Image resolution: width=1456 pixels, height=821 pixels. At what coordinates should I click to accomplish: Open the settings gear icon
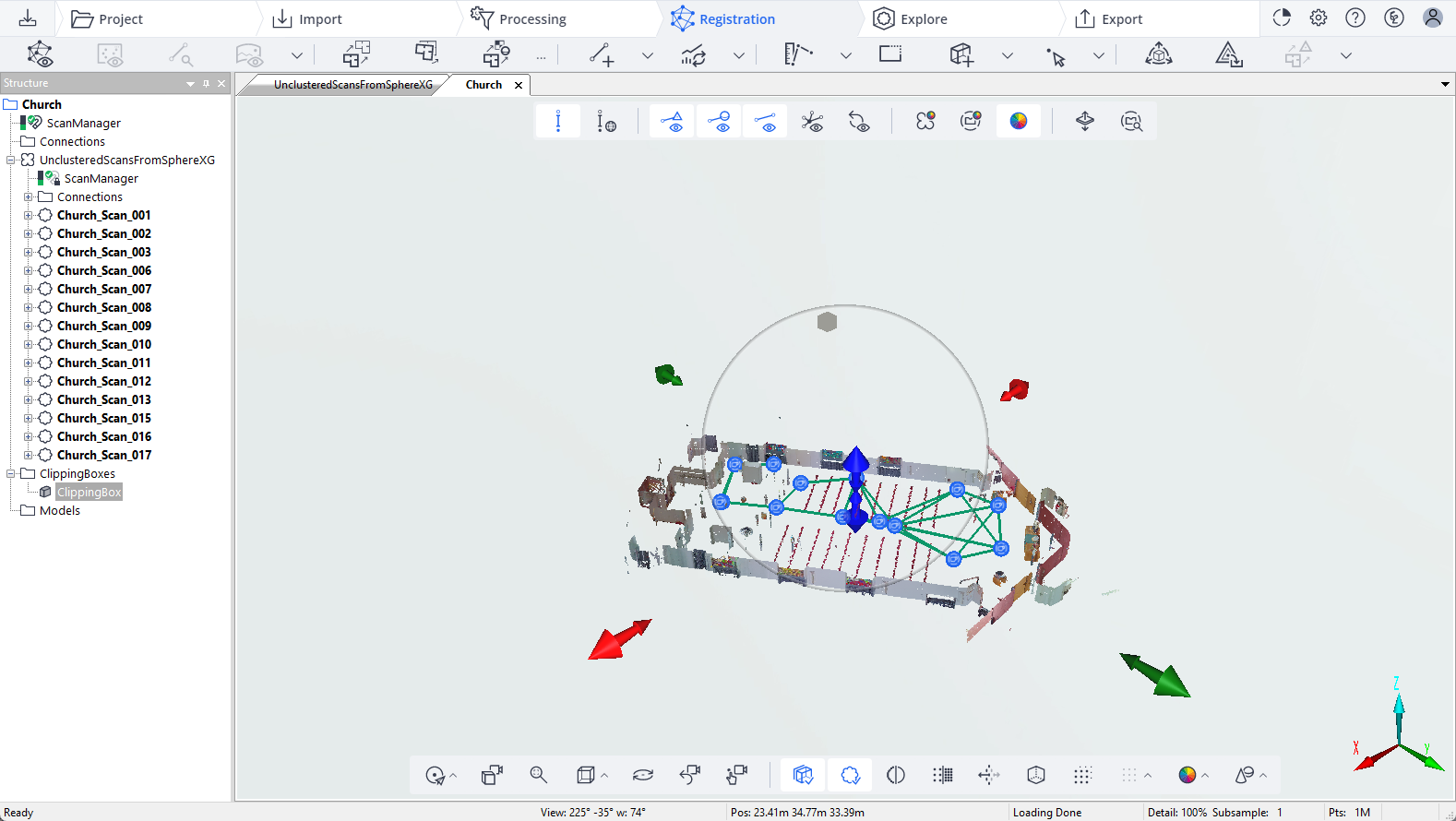(1319, 18)
